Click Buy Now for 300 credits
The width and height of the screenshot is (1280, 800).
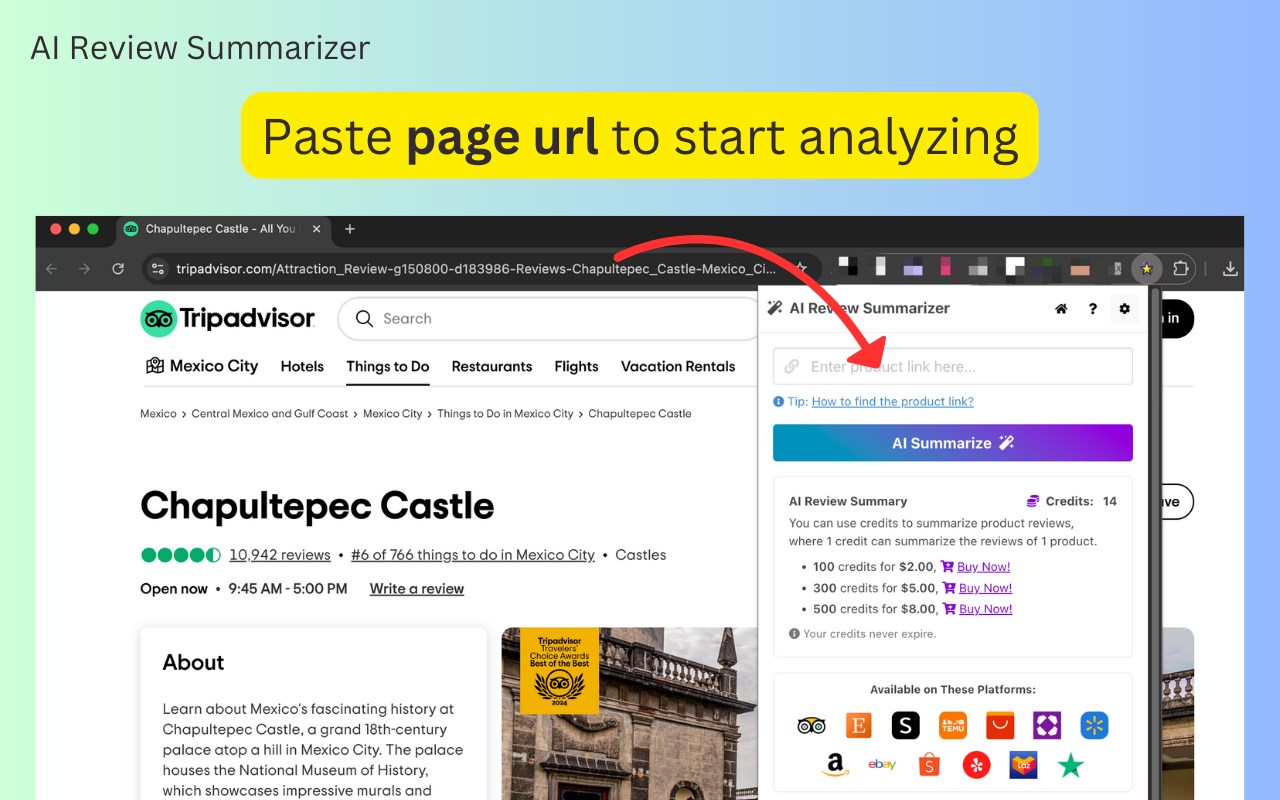985,588
